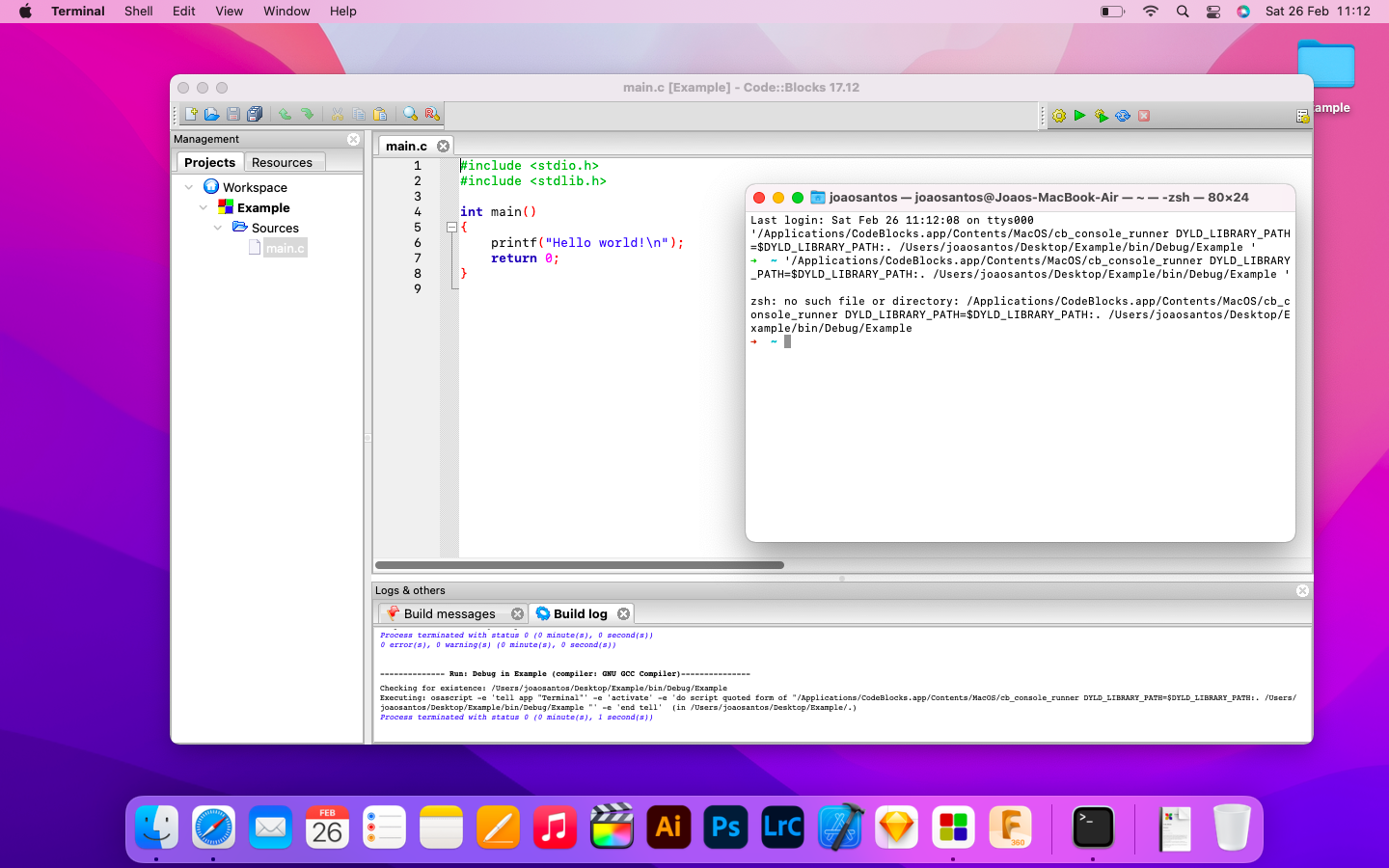Click the editor horizontal scrollbar
1389x868 pixels.
pyautogui.click(x=579, y=565)
